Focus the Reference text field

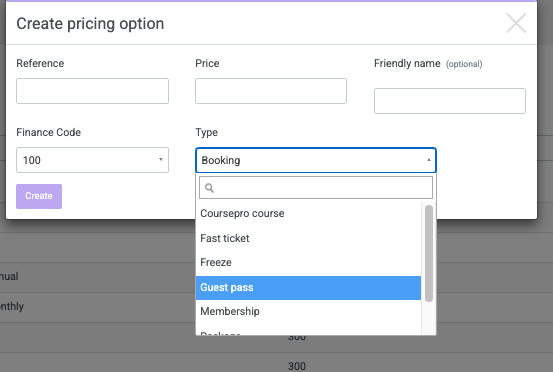click(x=92, y=91)
